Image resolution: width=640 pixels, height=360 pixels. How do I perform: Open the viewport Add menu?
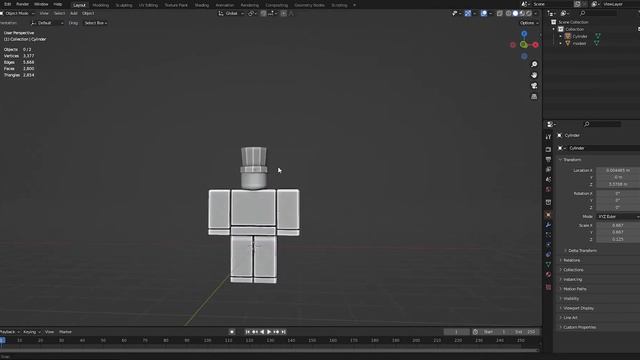pos(73,13)
